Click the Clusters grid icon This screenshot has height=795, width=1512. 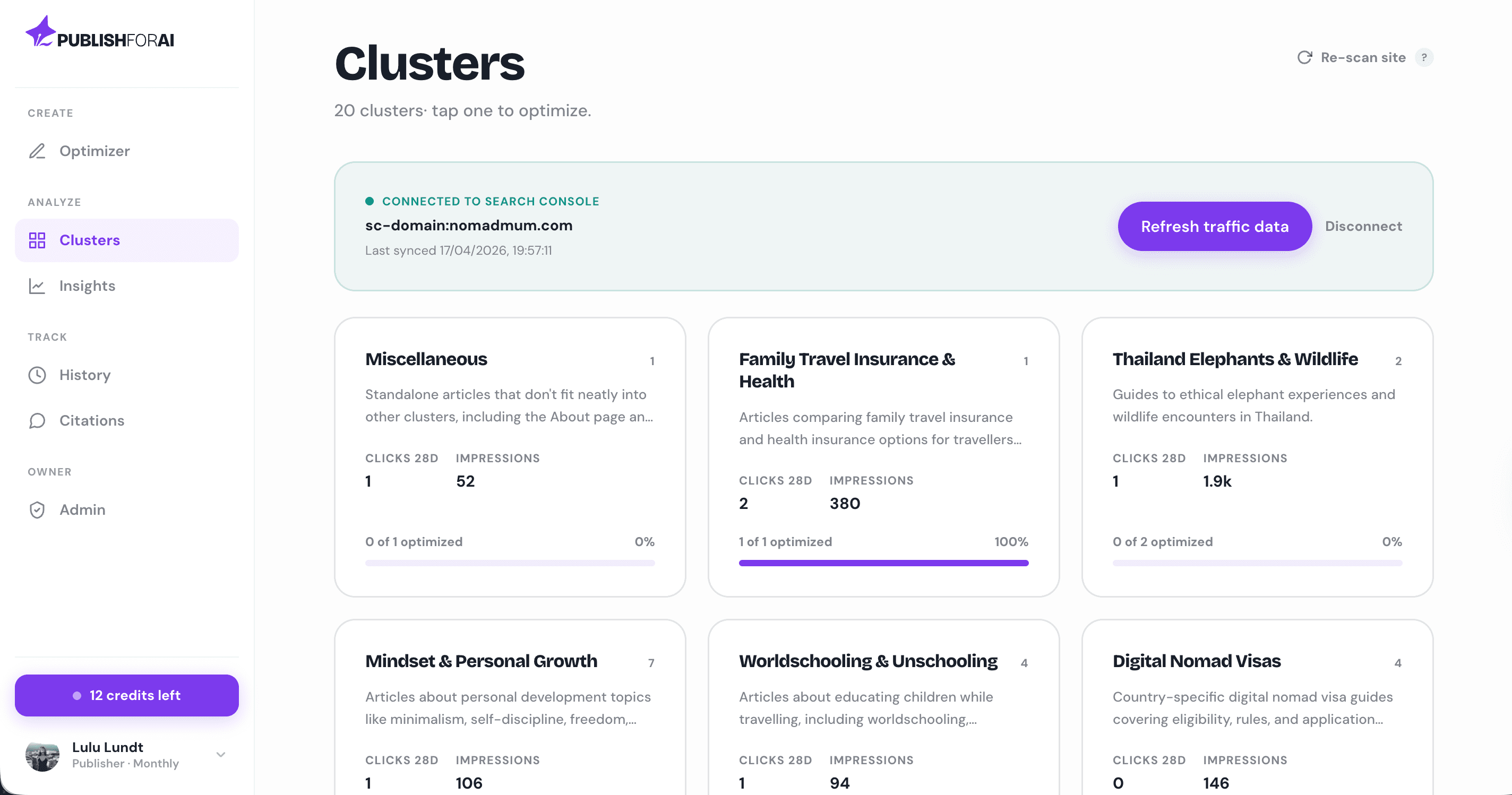37,240
